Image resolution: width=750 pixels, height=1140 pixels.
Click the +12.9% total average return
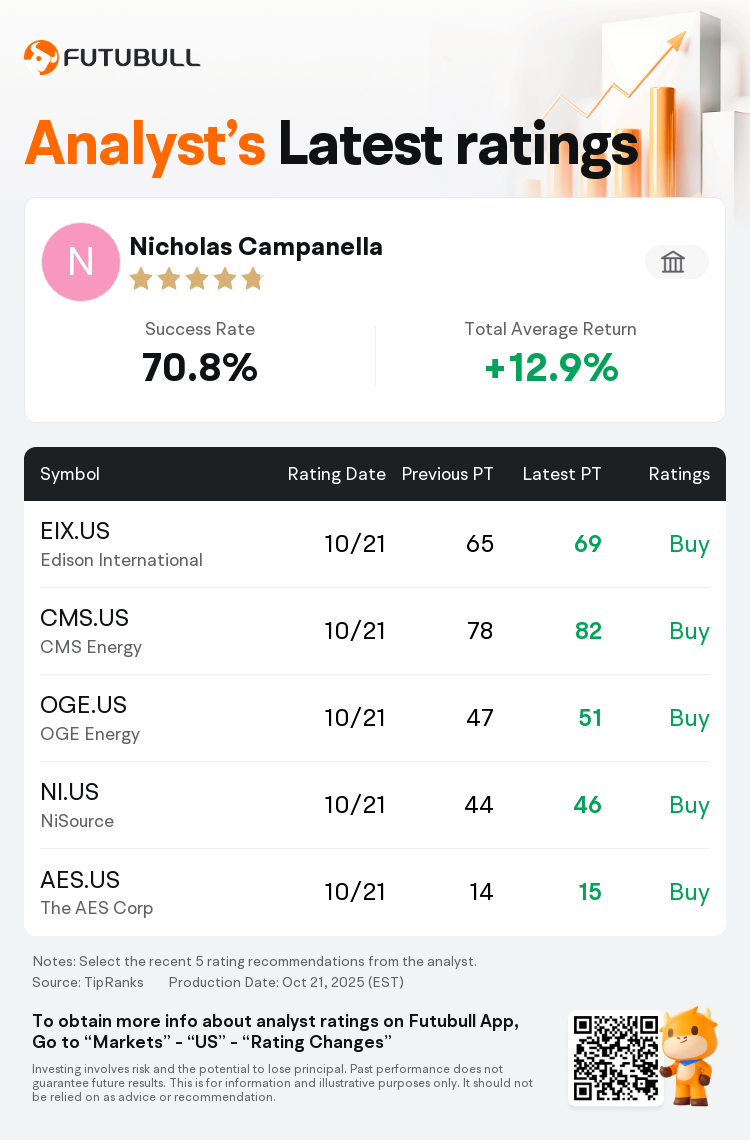click(551, 369)
